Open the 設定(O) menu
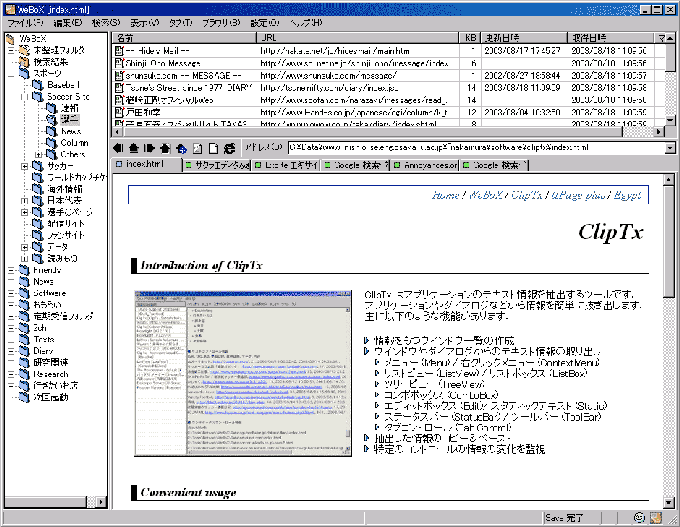The image size is (680, 527). (x=265, y=23)
